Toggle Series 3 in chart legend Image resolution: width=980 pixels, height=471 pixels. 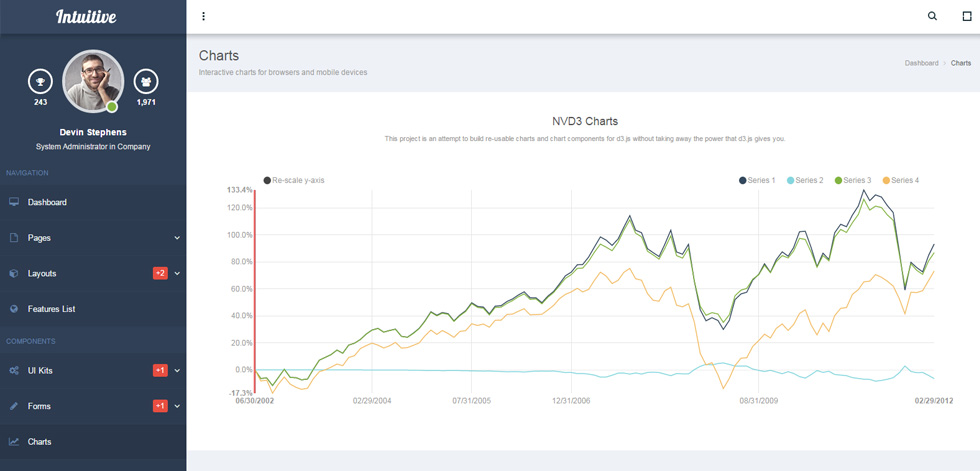pyautogui.click(x=852, y=181)
